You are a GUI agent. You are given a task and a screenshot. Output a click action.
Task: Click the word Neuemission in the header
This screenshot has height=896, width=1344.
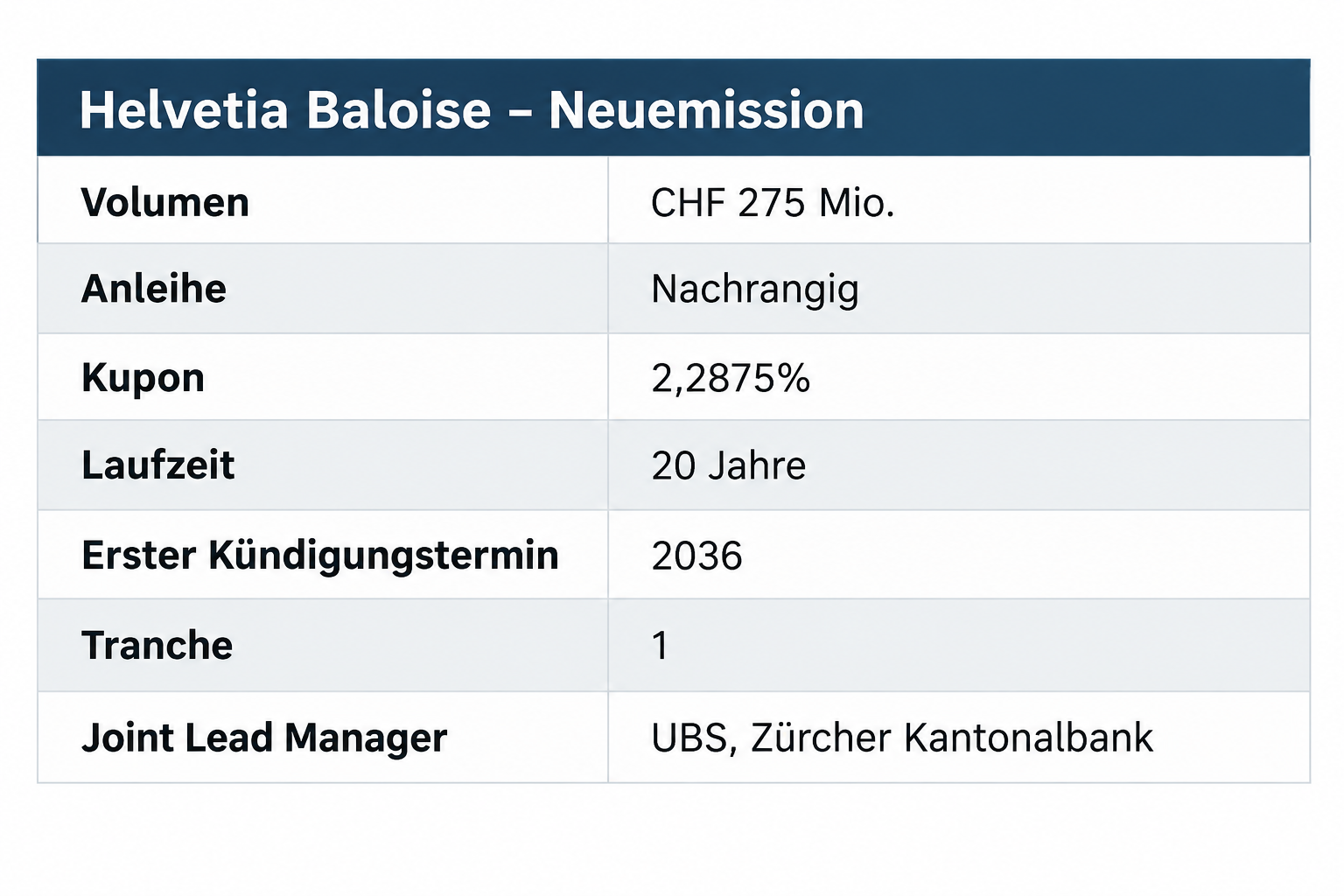[x=707, y=110]
